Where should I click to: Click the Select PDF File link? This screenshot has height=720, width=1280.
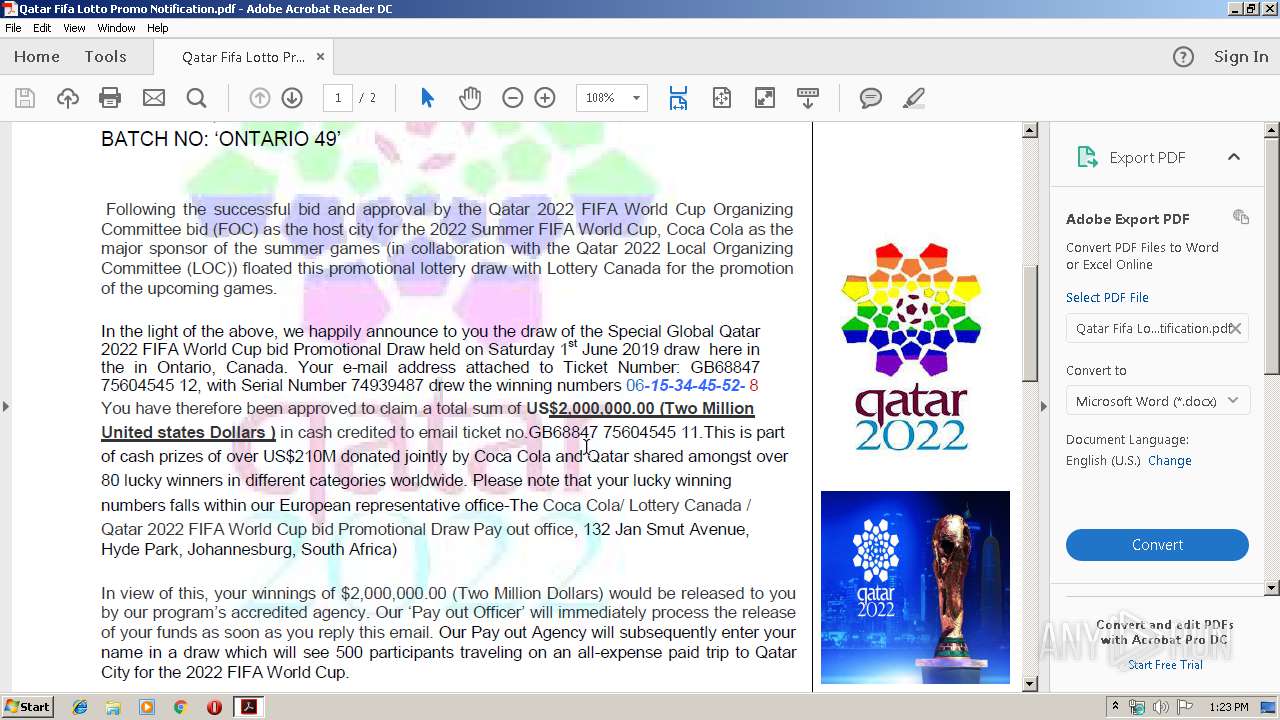coord(1107,298)
